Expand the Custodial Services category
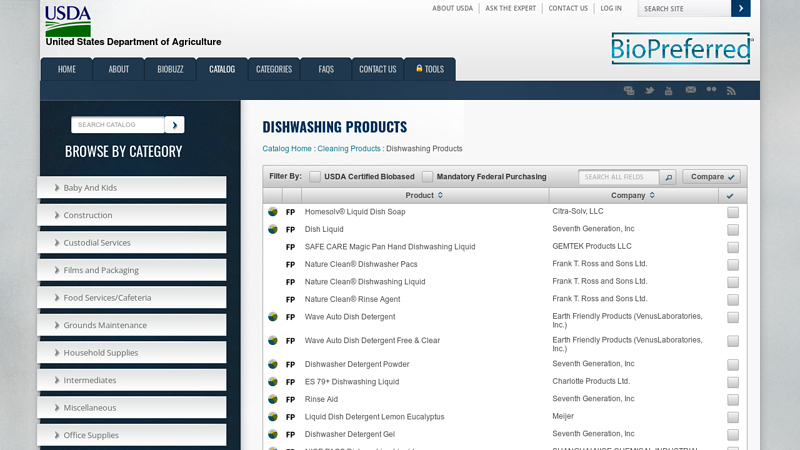This screenshot has width=800, height=450. tap(132, 242)
